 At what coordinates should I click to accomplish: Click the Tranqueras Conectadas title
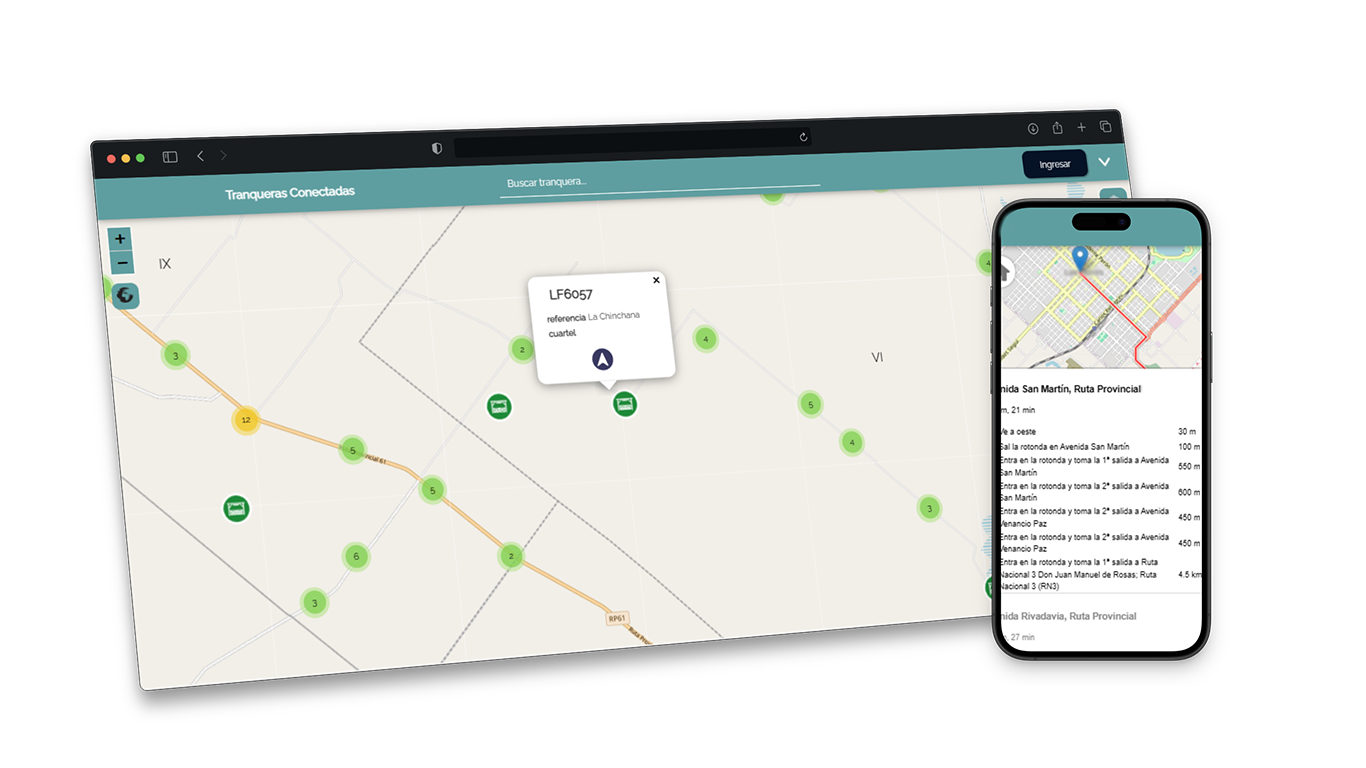[x=290, y=192]
